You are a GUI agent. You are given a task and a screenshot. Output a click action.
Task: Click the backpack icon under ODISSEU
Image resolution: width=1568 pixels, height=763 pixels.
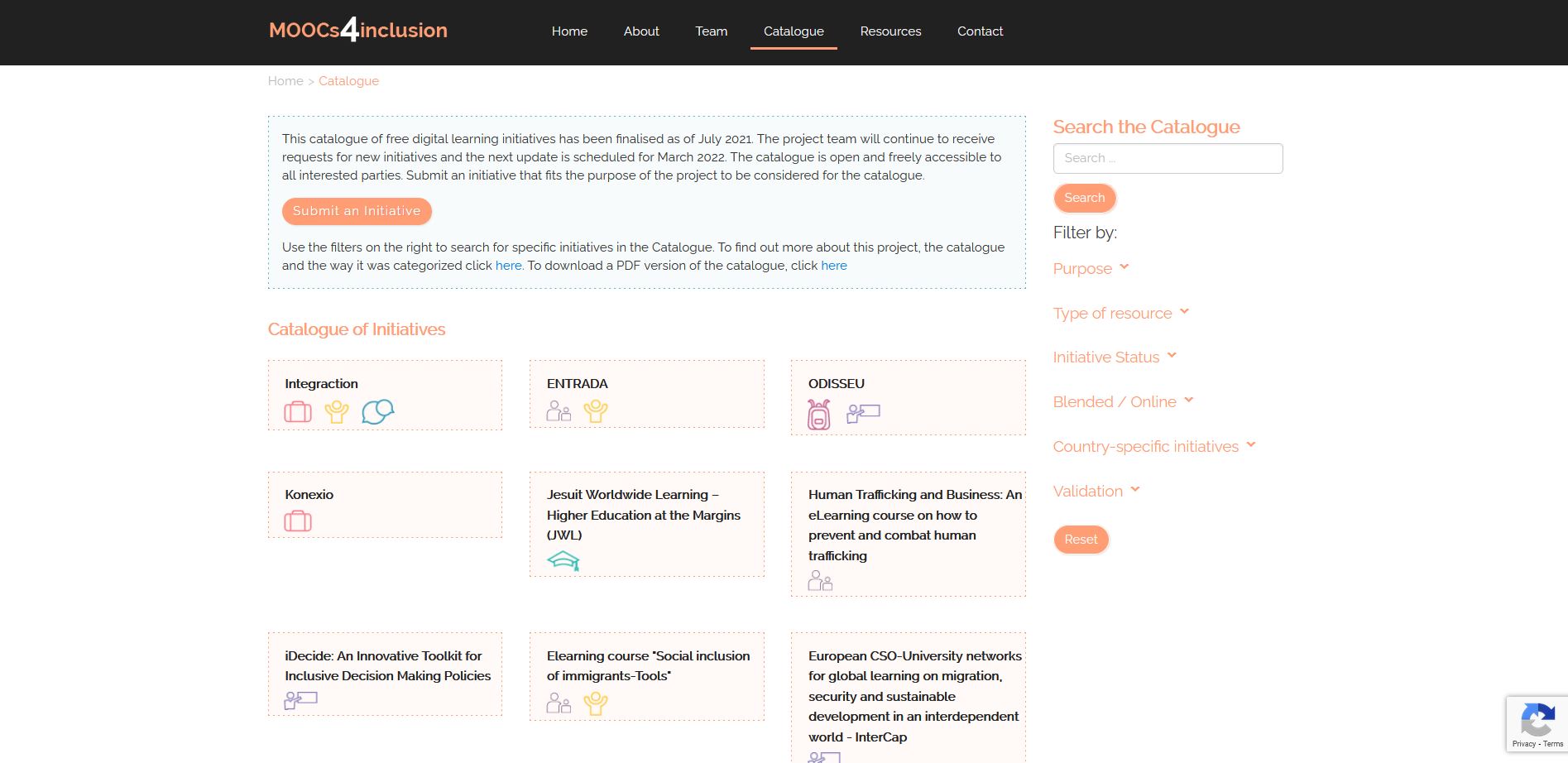819,415
